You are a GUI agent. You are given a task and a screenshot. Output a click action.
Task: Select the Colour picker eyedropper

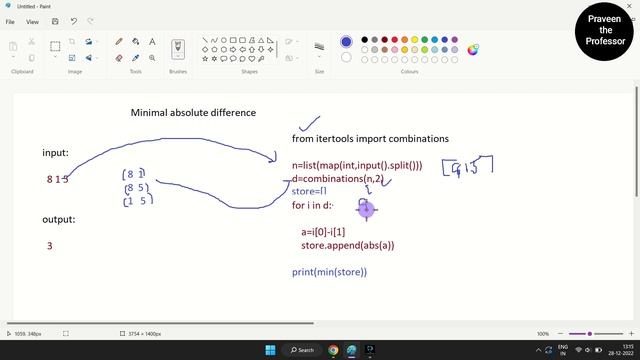click(x=136, y=58)
